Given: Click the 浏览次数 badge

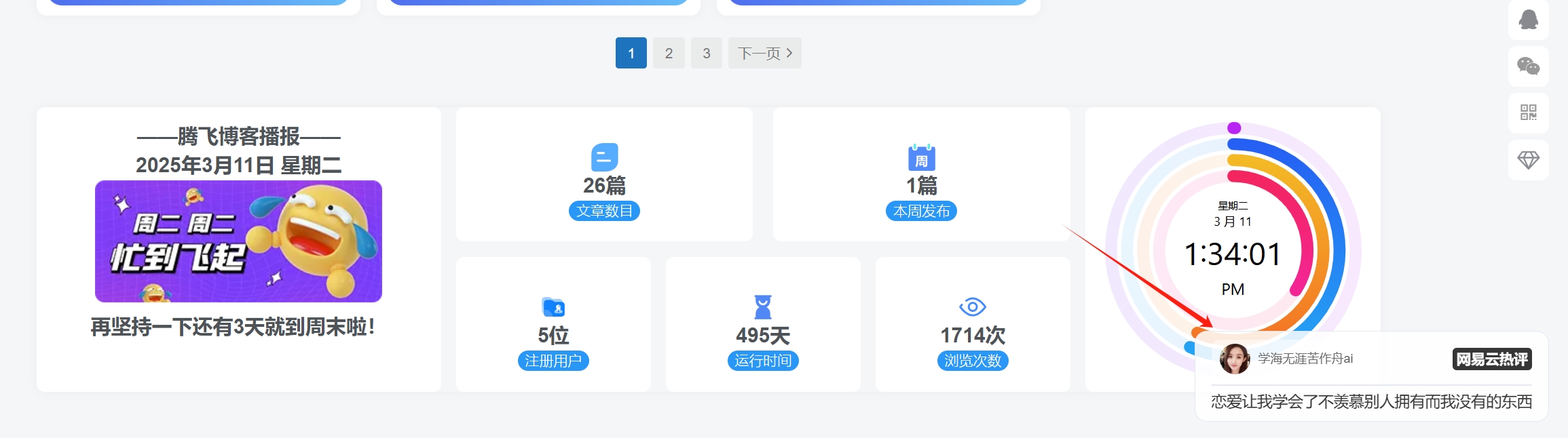Looking at the screenshot, I should (x=972, y=361).
